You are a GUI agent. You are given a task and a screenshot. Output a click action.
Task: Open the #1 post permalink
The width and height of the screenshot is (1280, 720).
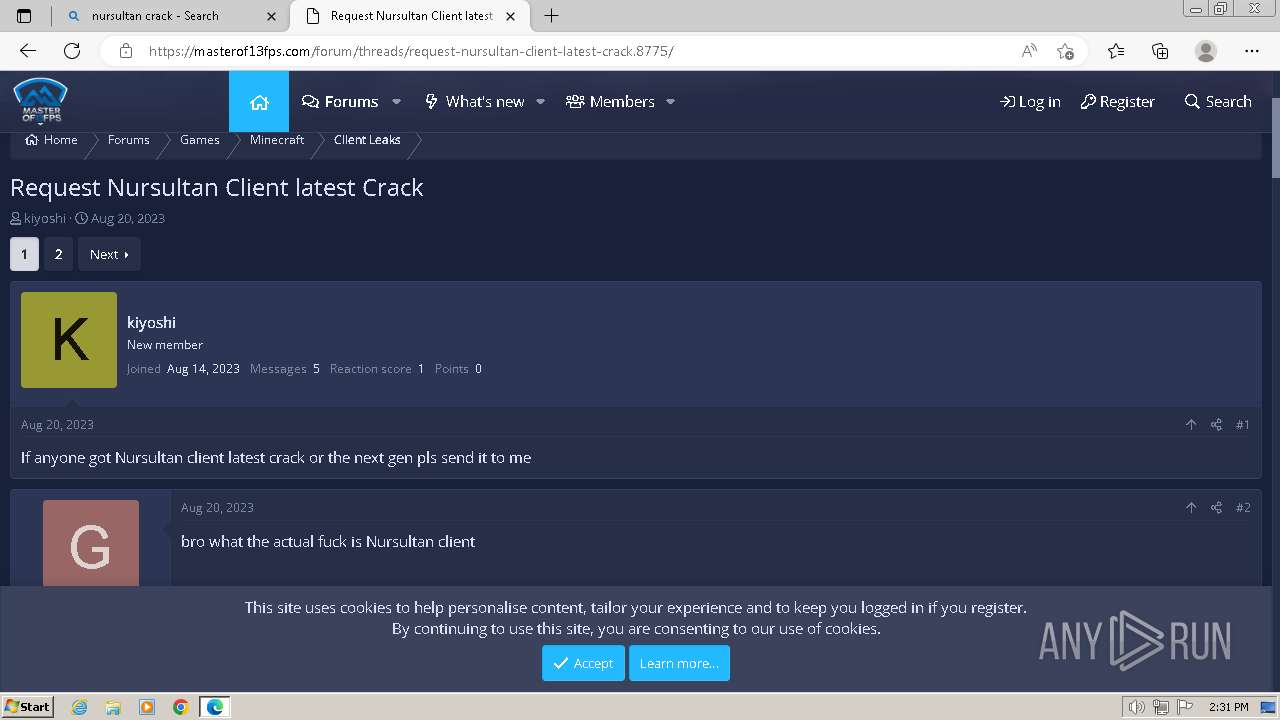(x=1242, y=425)
